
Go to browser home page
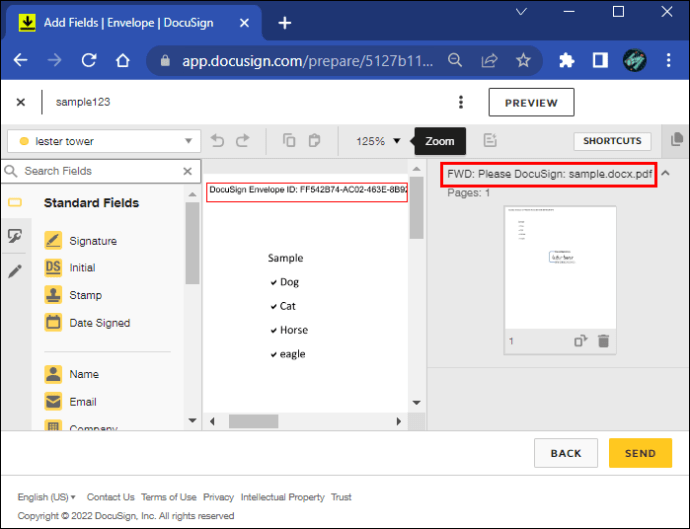coord(123,60)
